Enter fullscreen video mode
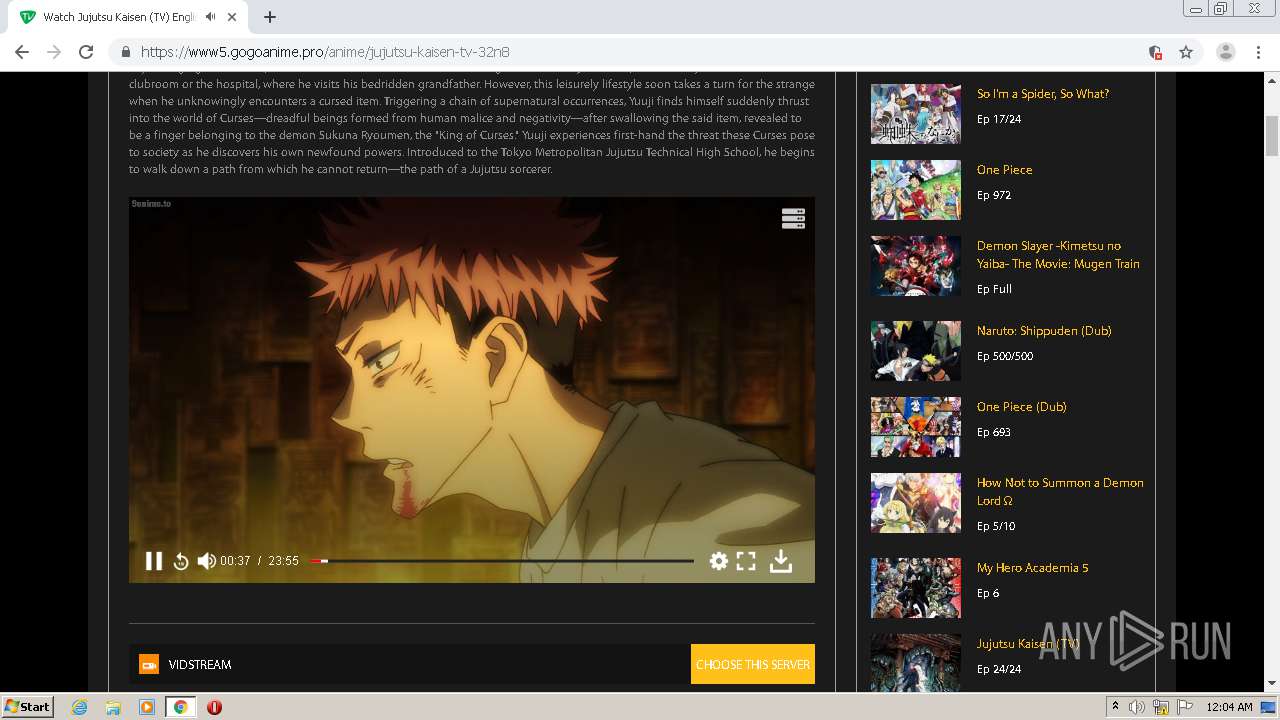This screenshot has height=720, width=1280. [x=746, y=561]
